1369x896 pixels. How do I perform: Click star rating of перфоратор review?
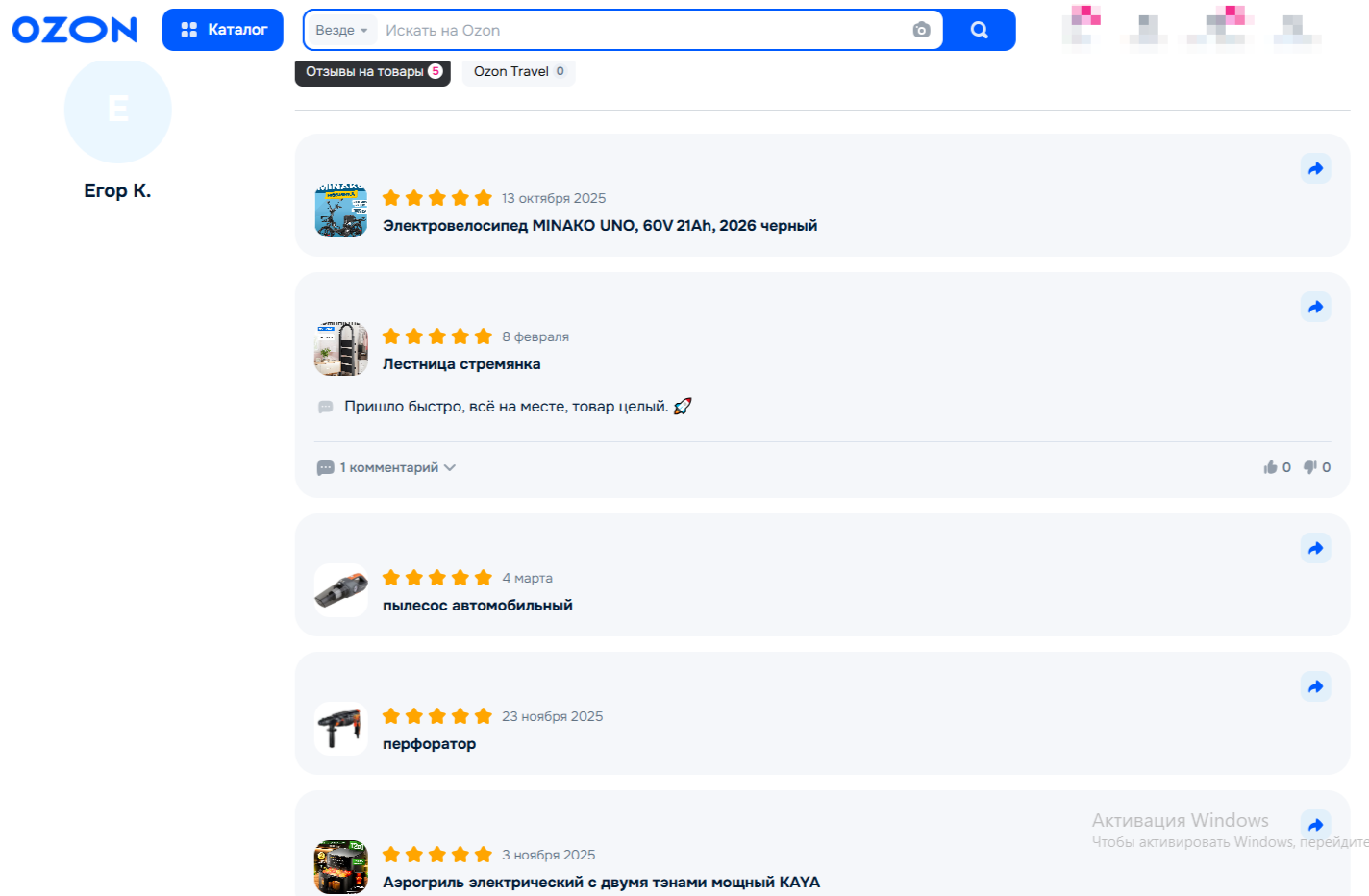point(437,716)
